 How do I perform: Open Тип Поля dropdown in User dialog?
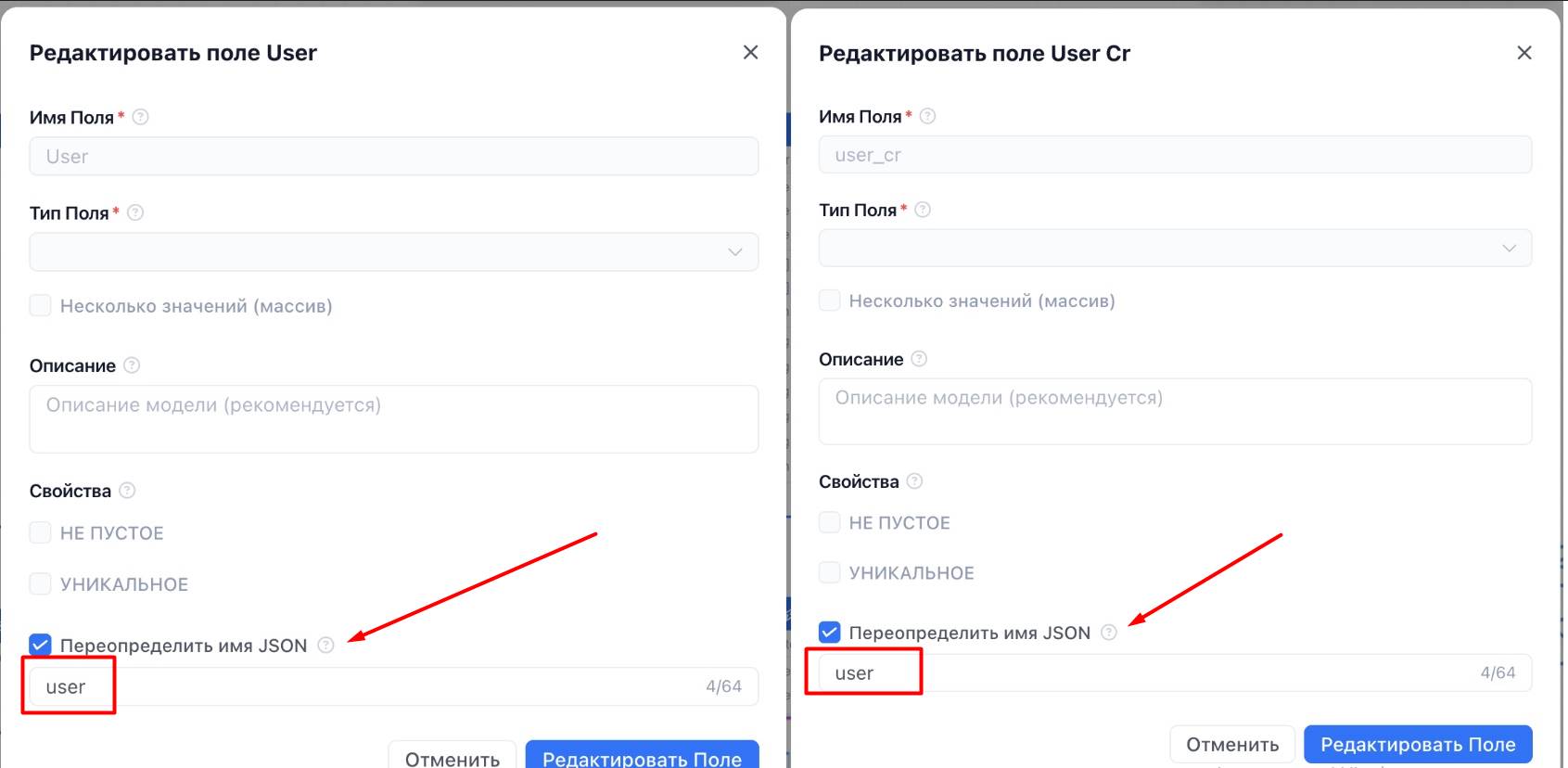click(x=394, y=251)
